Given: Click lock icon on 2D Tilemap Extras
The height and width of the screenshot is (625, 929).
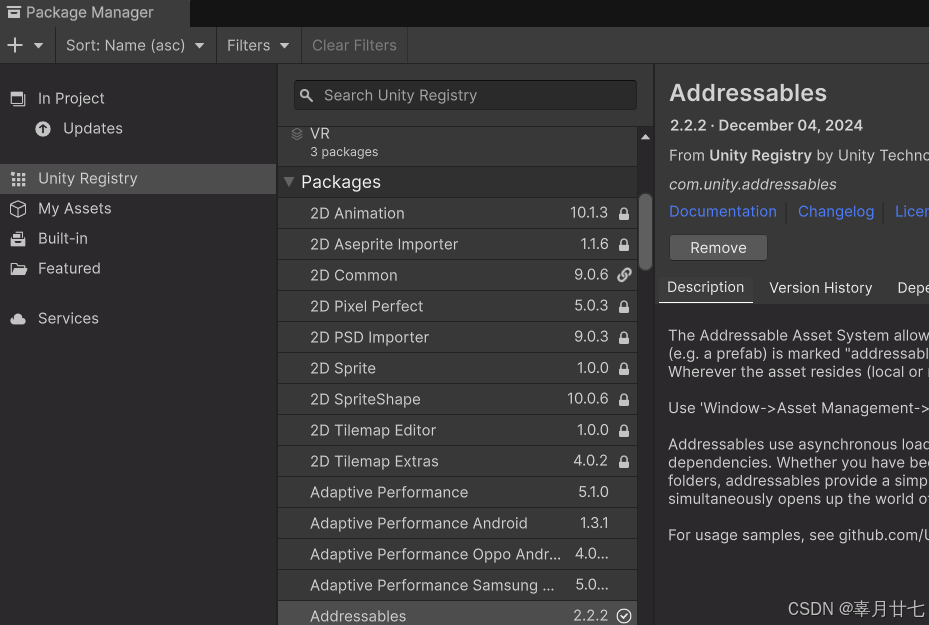Looking at the screenshot, I should pos(624,461).
